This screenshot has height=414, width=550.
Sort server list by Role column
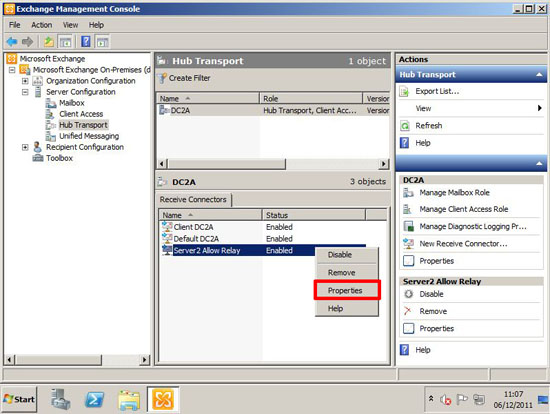click(311, 99)
